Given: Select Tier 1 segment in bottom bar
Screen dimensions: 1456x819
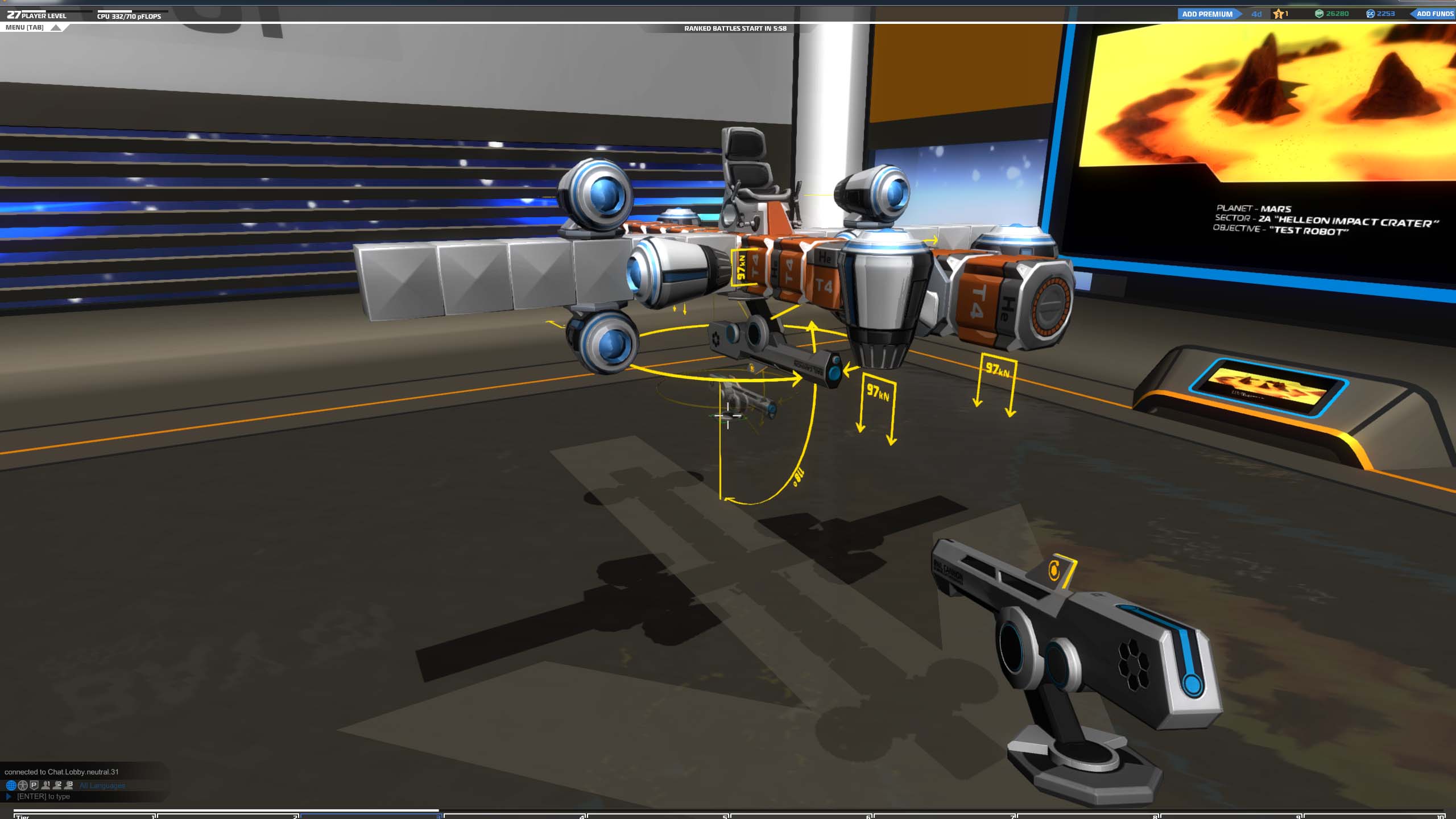Looking at the screenshot, I should 85,816.
